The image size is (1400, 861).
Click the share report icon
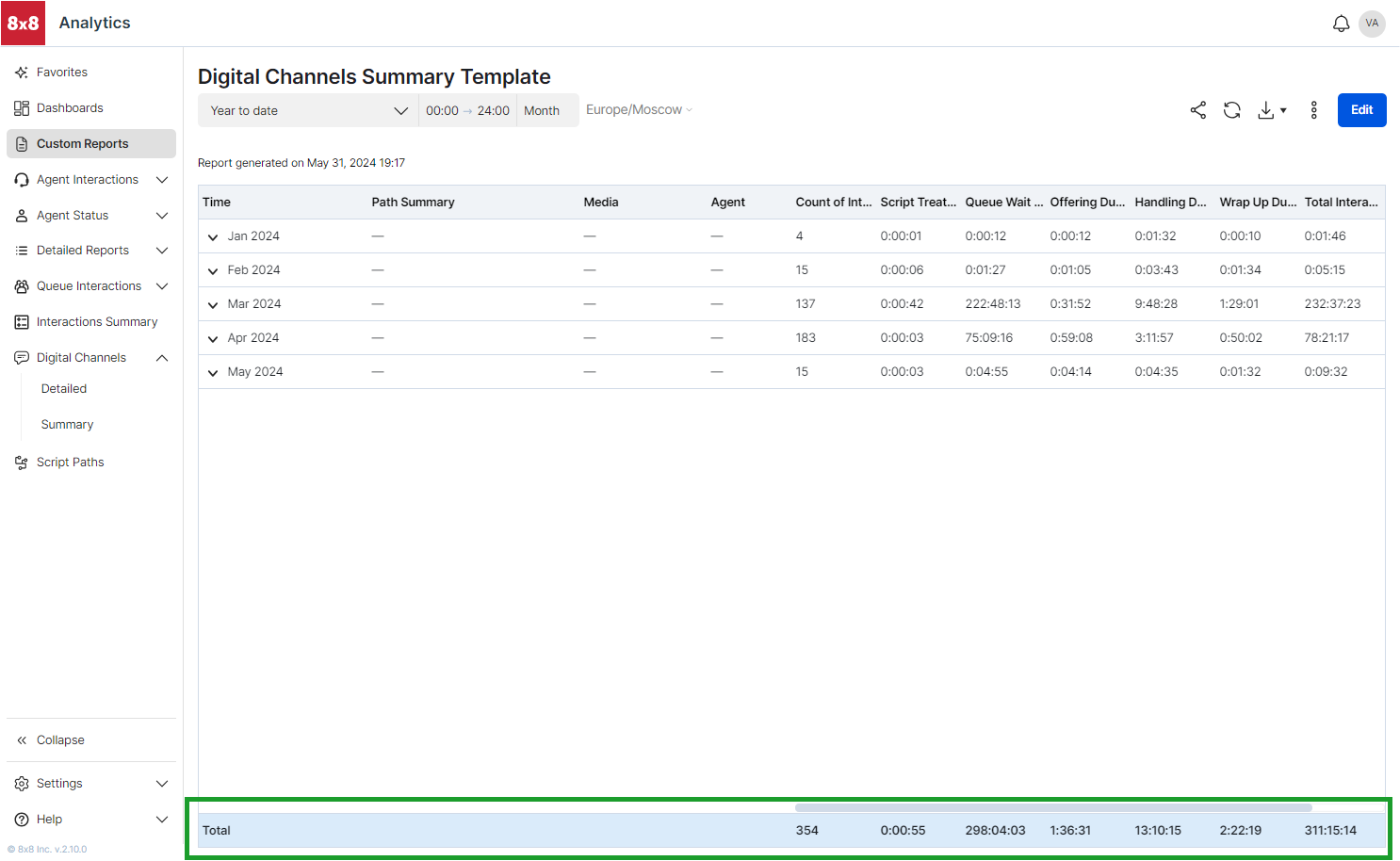[1197, 110]
